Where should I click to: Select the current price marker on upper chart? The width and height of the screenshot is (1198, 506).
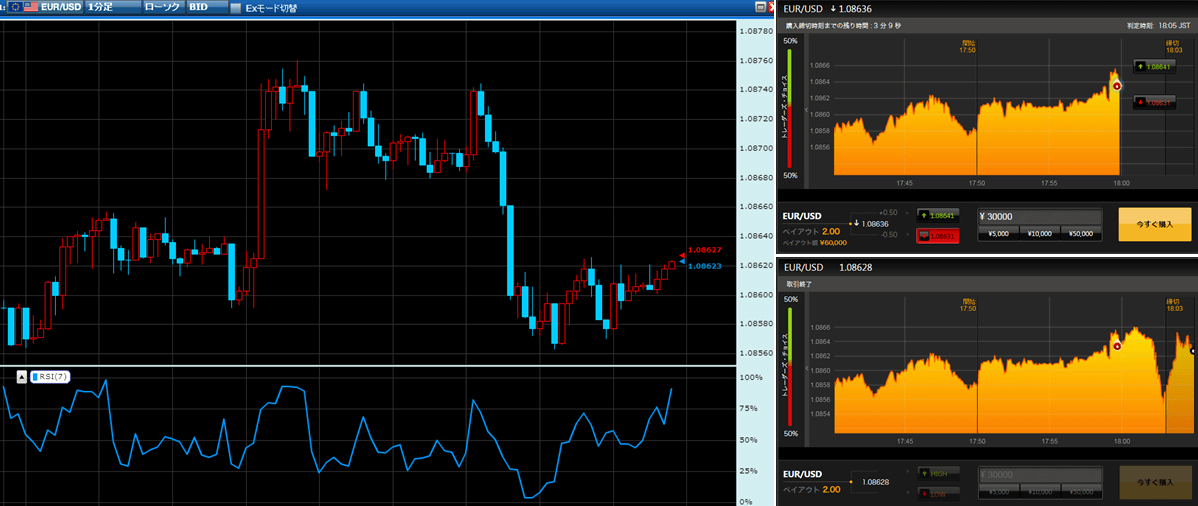point(1117,86)
